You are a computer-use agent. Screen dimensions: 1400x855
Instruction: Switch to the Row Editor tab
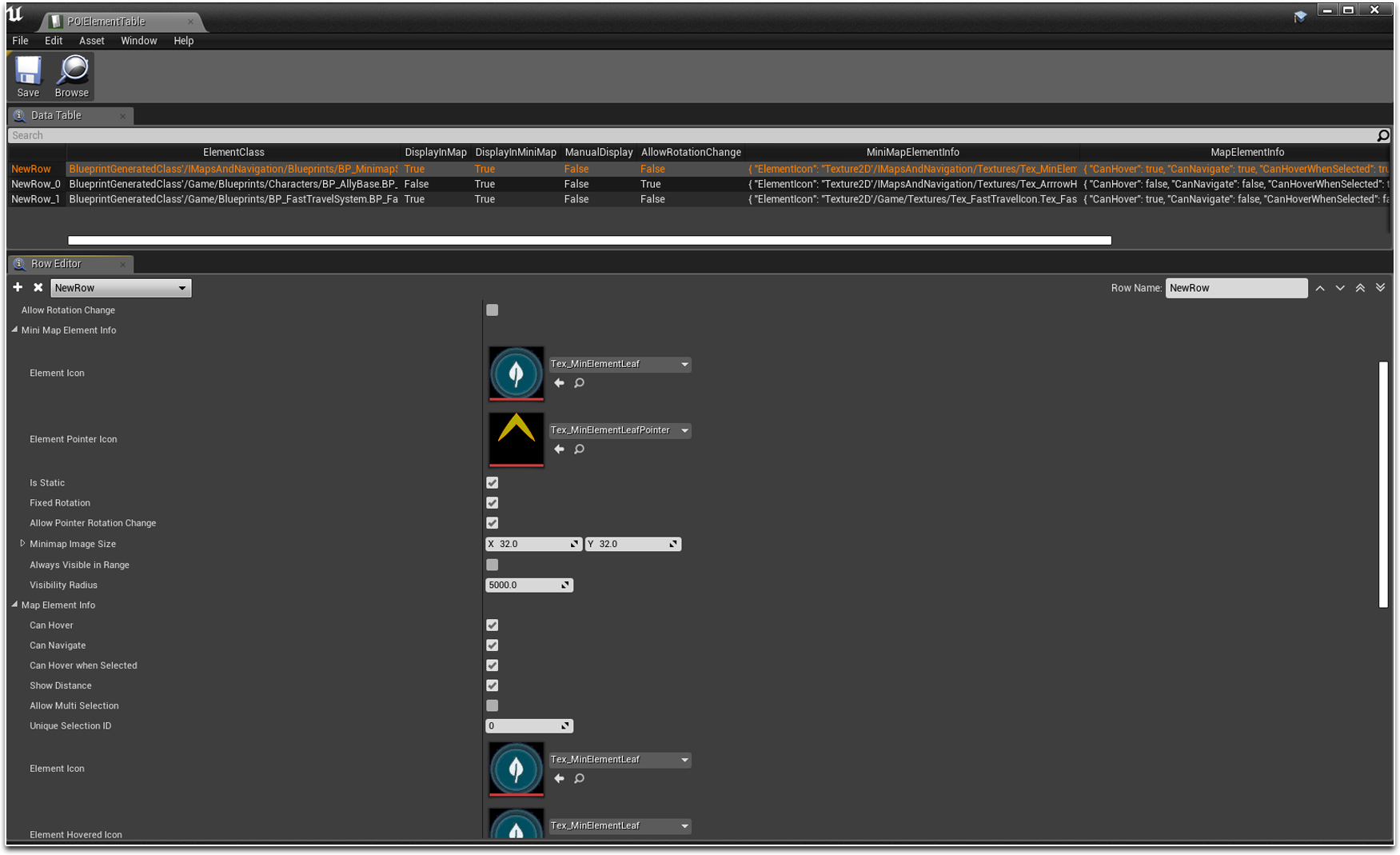(x=56, y=264)
